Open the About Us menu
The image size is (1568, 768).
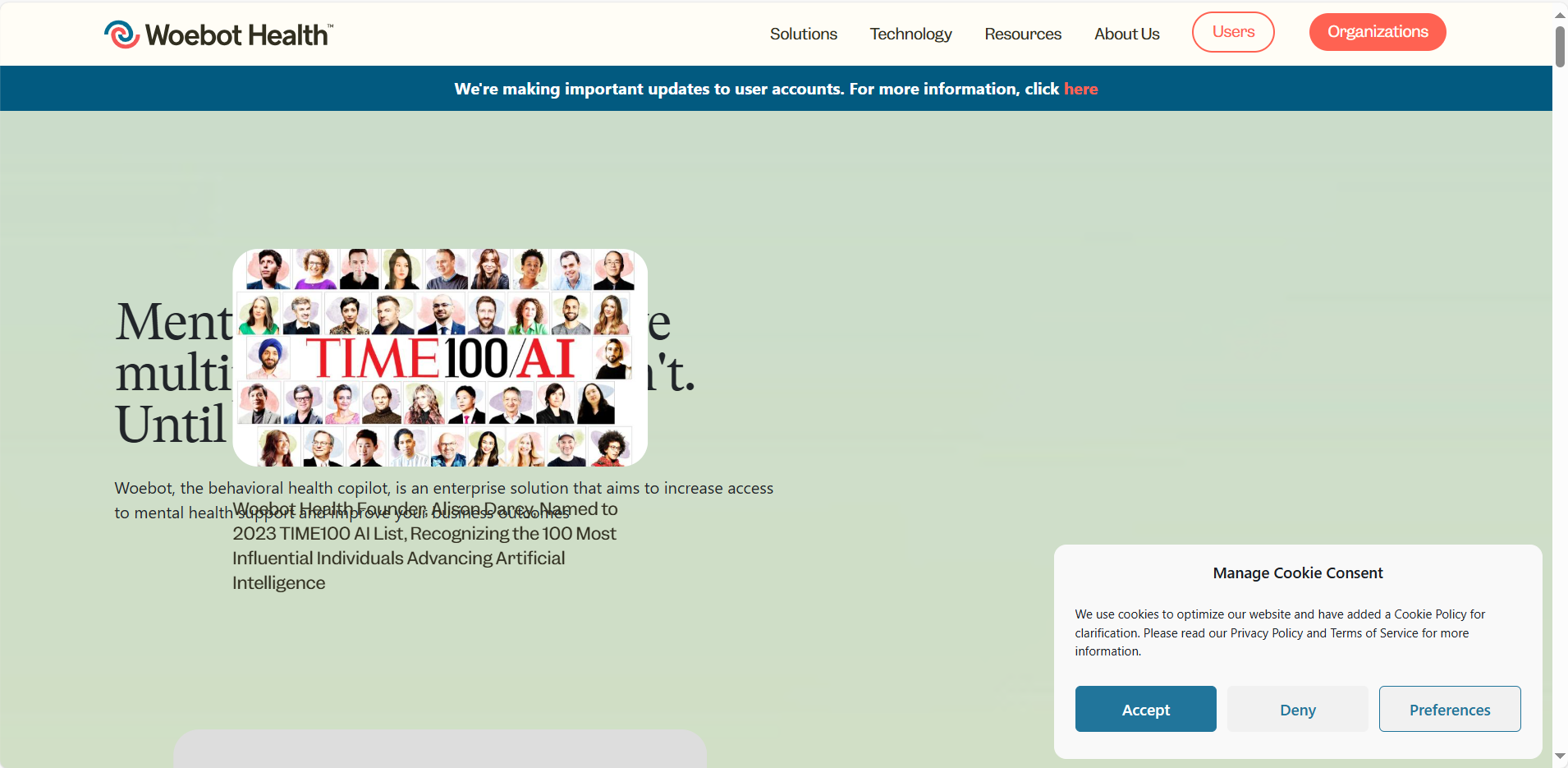tap(1126, 34)
